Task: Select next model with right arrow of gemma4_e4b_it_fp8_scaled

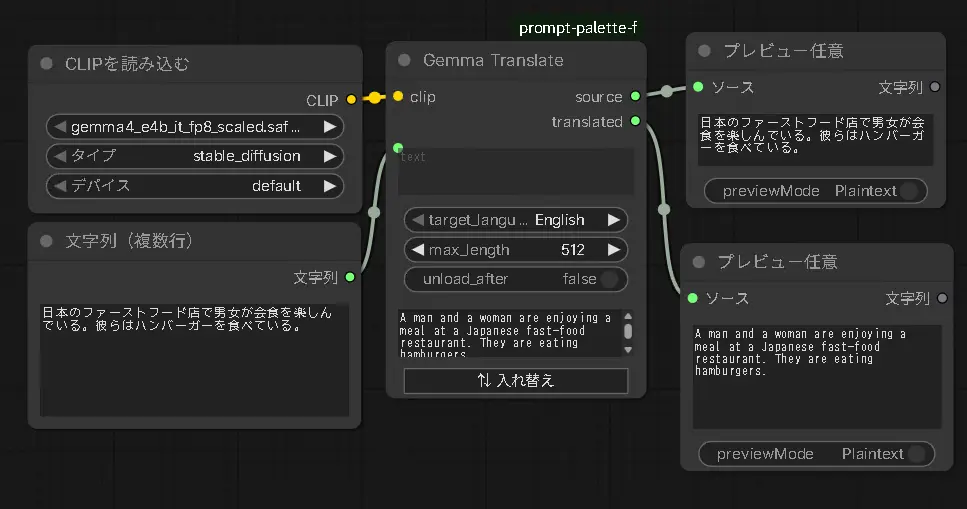Action: point(330,127)
